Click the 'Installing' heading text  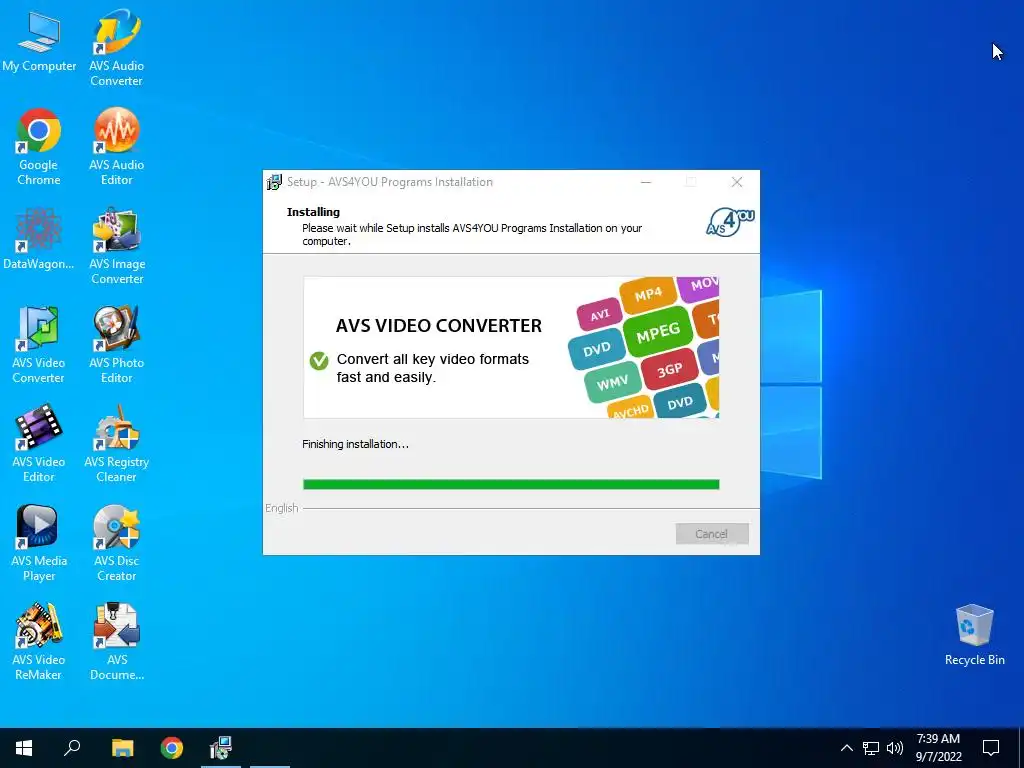coord(313,212)
